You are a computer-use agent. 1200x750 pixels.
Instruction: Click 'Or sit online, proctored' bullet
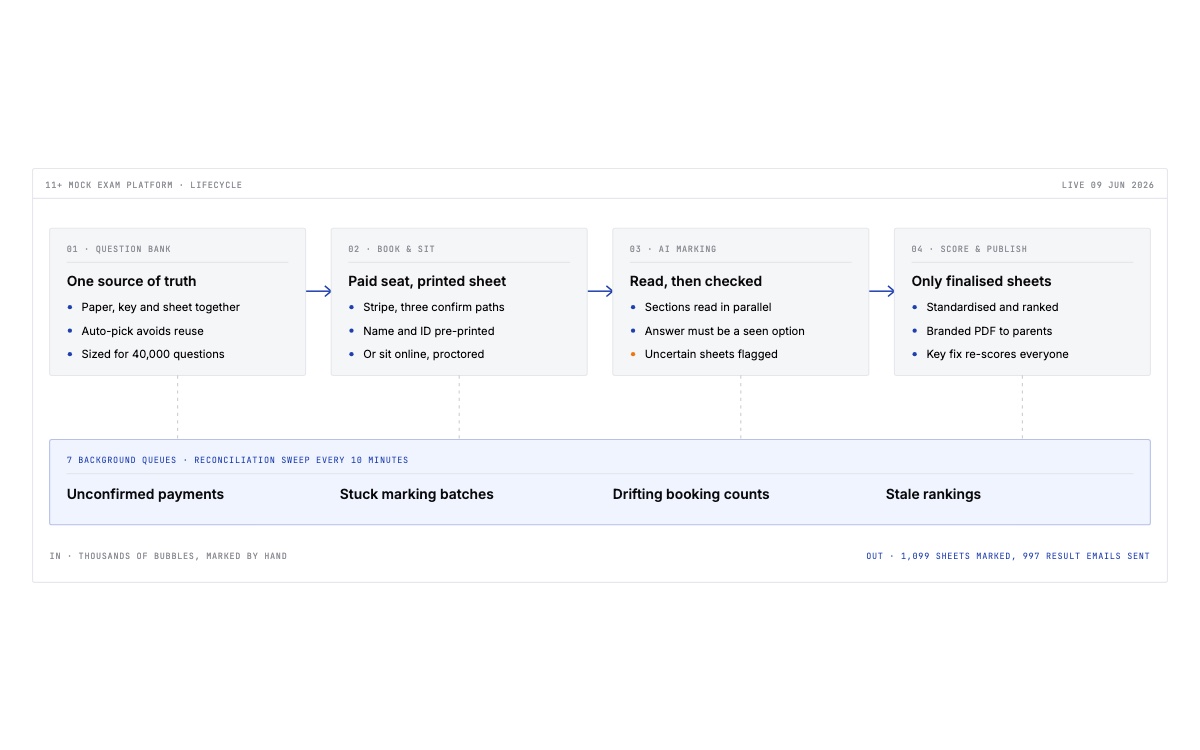tap(424, 354)
